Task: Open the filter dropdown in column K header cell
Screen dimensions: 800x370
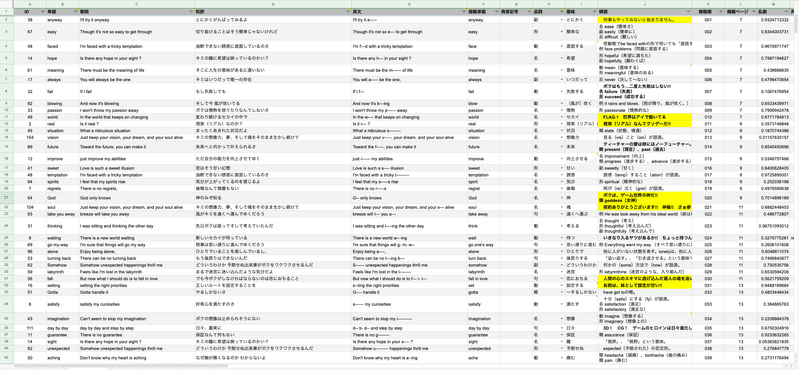Action: tap(721, 11)
